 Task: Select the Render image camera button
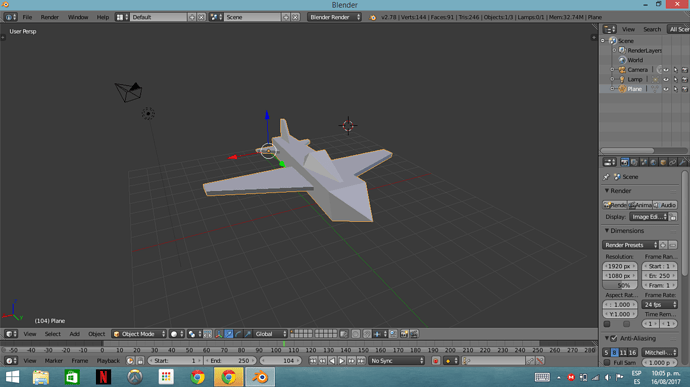(614, 205)
